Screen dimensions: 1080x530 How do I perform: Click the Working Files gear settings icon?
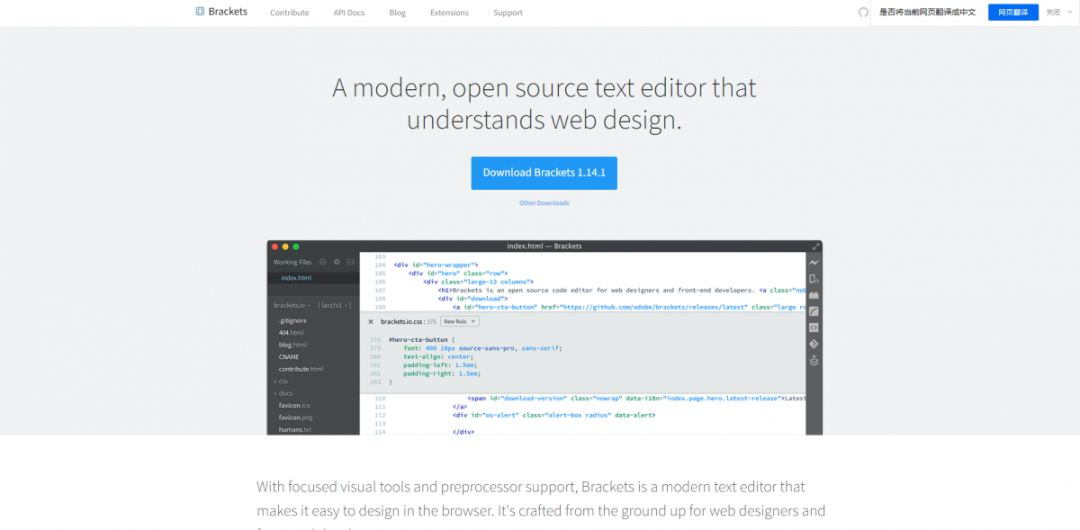coord(337,262)
